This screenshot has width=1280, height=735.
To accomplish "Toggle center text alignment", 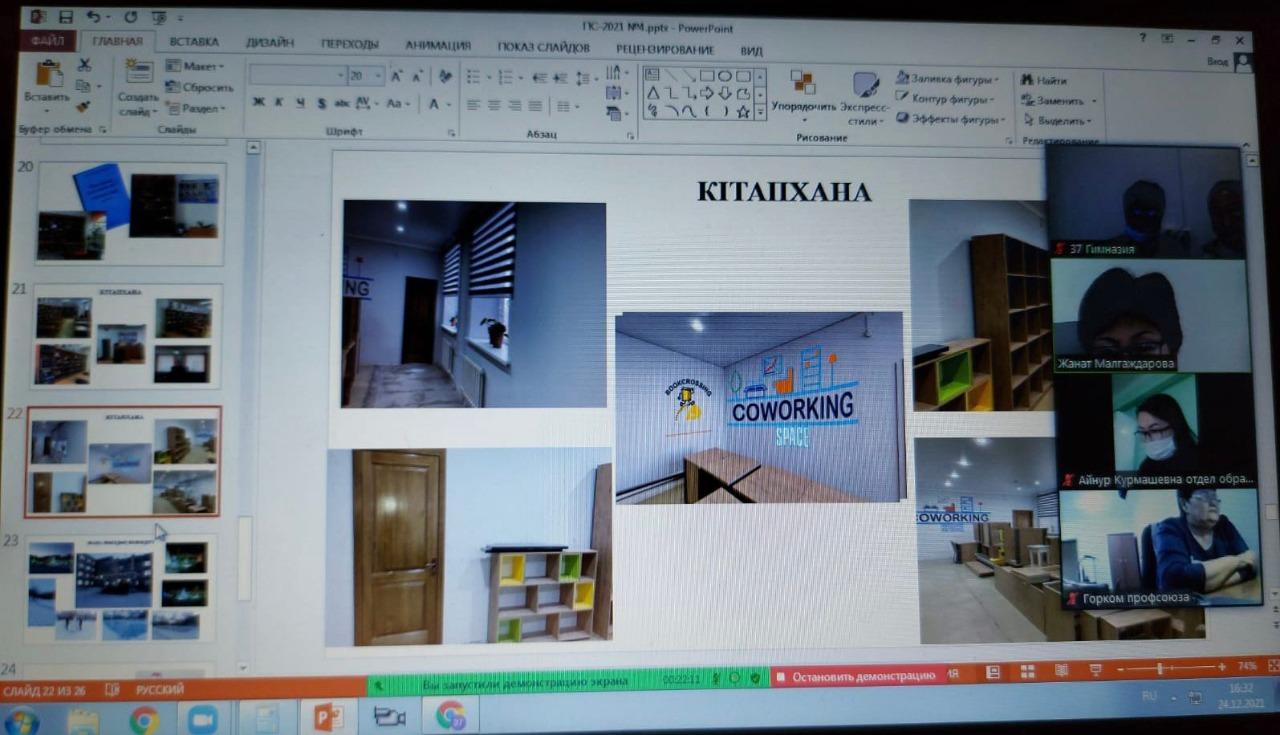I will point(494,105).
